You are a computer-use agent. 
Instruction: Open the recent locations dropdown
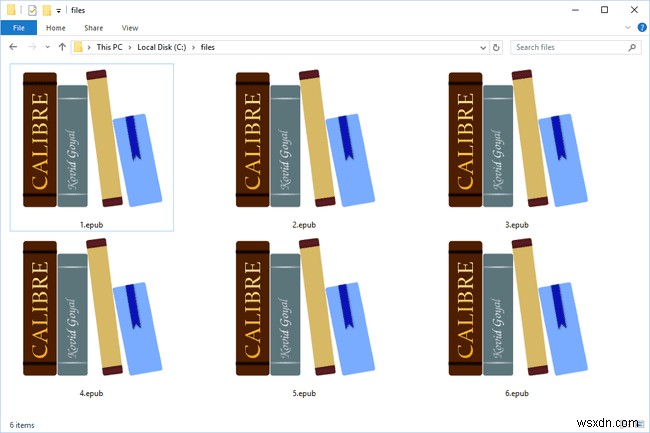[47, 47]
